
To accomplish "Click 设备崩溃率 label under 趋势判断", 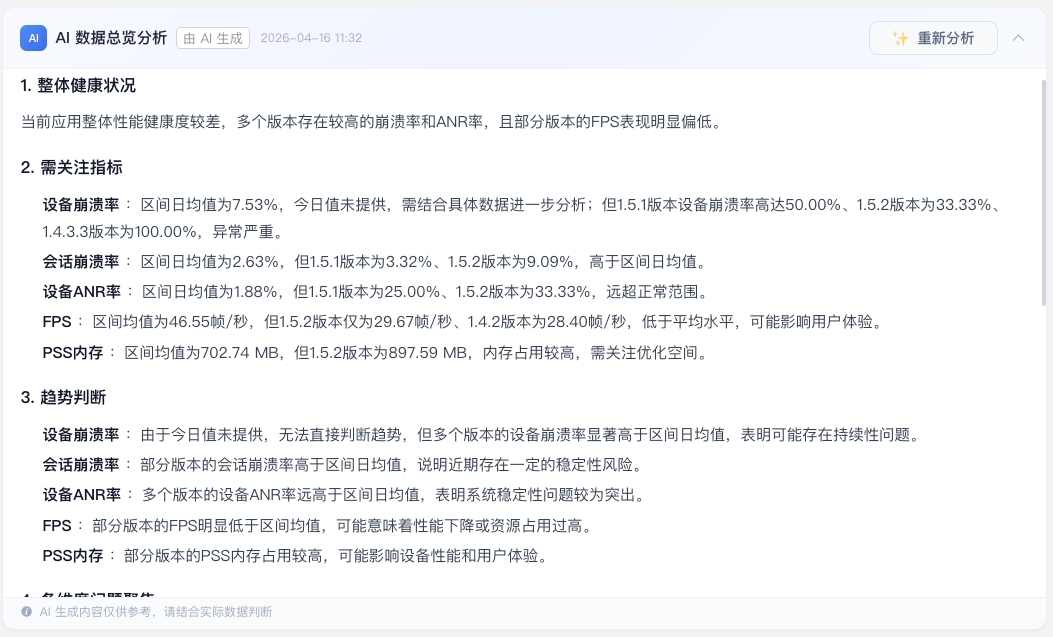I will 82,434.
